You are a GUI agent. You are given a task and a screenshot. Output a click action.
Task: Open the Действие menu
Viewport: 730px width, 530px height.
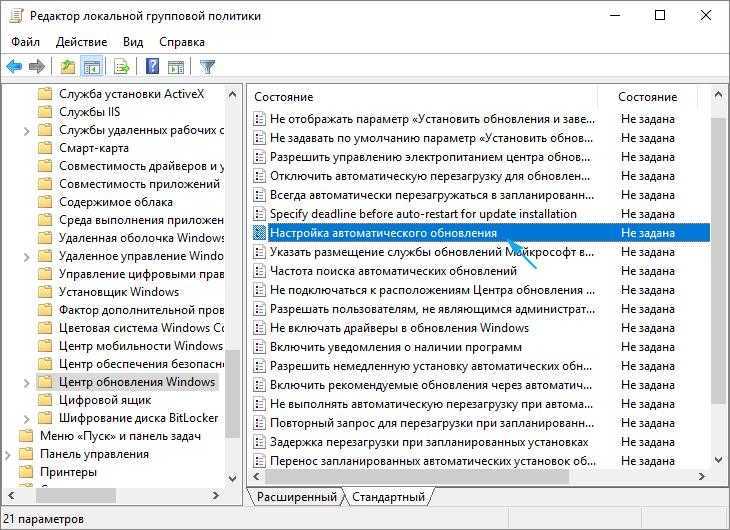point(81,42)
